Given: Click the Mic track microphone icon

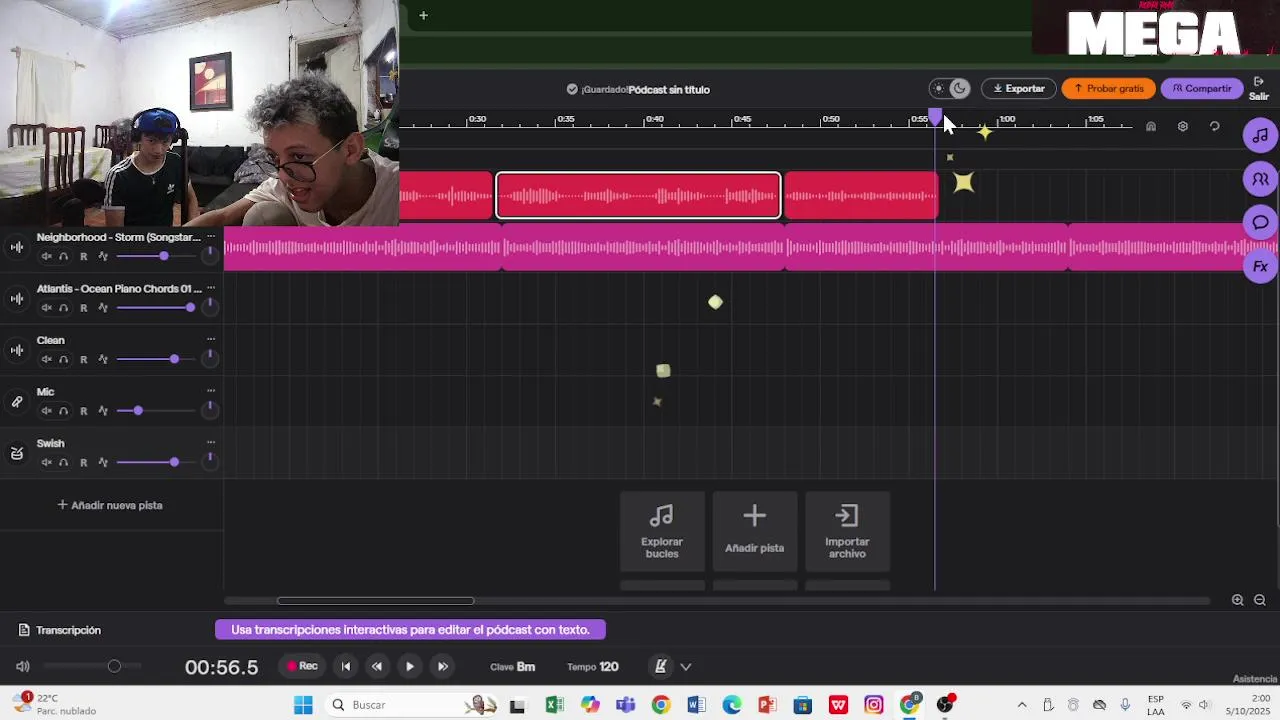Looking at the screenshot, I should pyautogui.click(x=17, y=402).
